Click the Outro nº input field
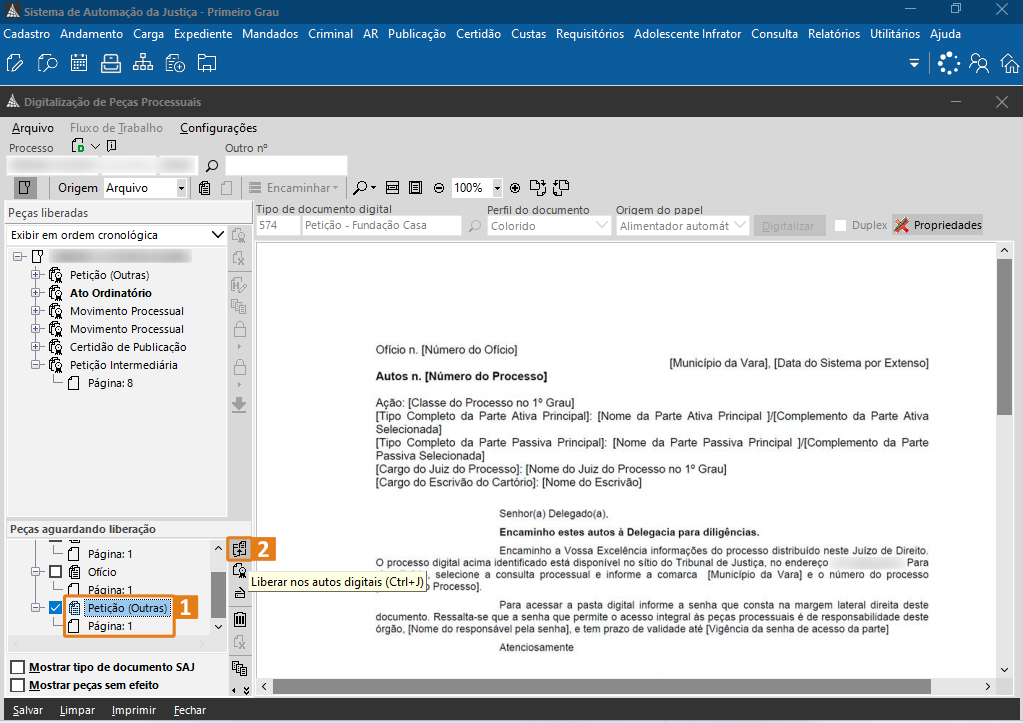Image resolution: width=1023 pixels, height=723 pixels. 286,166
